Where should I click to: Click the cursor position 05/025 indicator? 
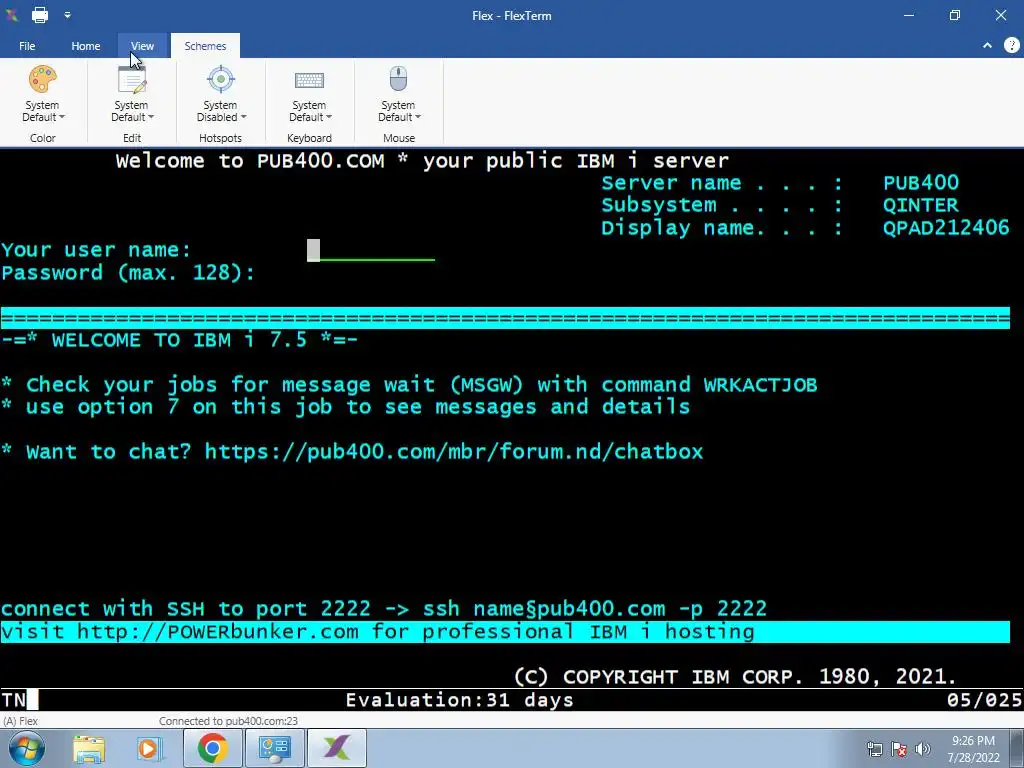[984, 700]
